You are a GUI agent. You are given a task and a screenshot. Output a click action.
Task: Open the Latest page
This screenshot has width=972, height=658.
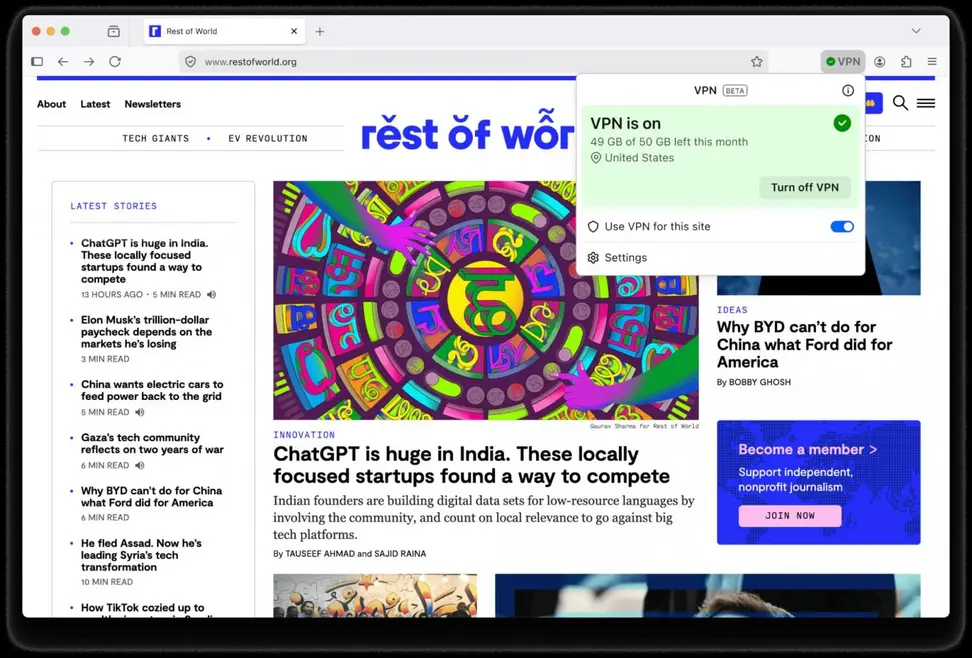(x=95, y=104)
